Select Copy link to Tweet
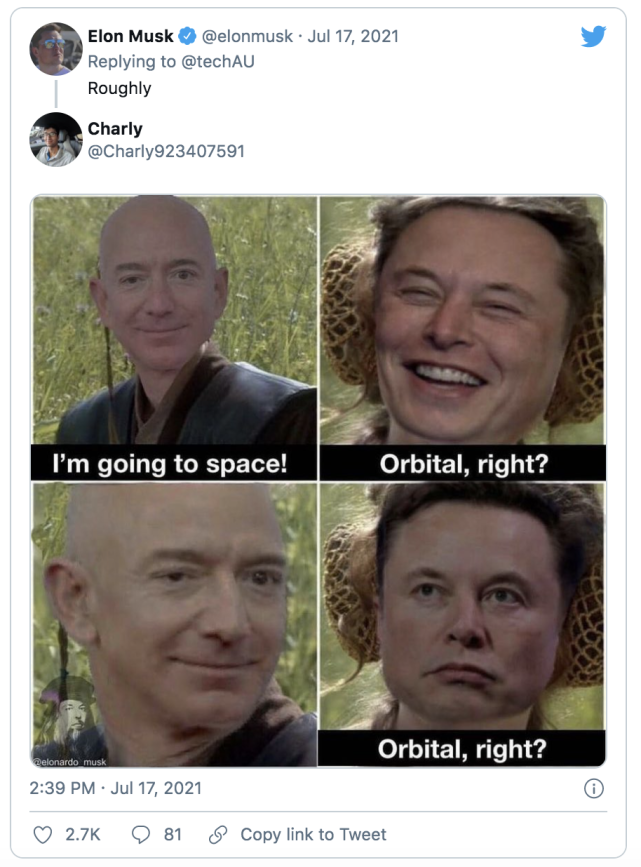 (x=313, y=834)
